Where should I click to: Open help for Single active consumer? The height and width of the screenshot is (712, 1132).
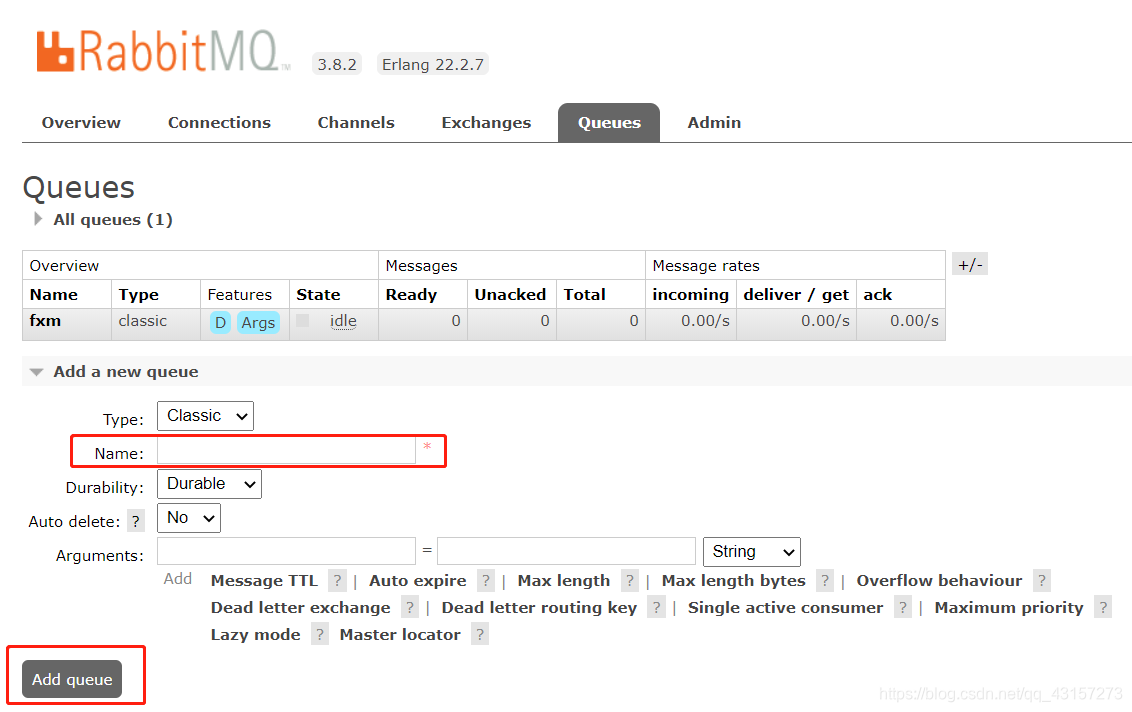click(902, 607)
